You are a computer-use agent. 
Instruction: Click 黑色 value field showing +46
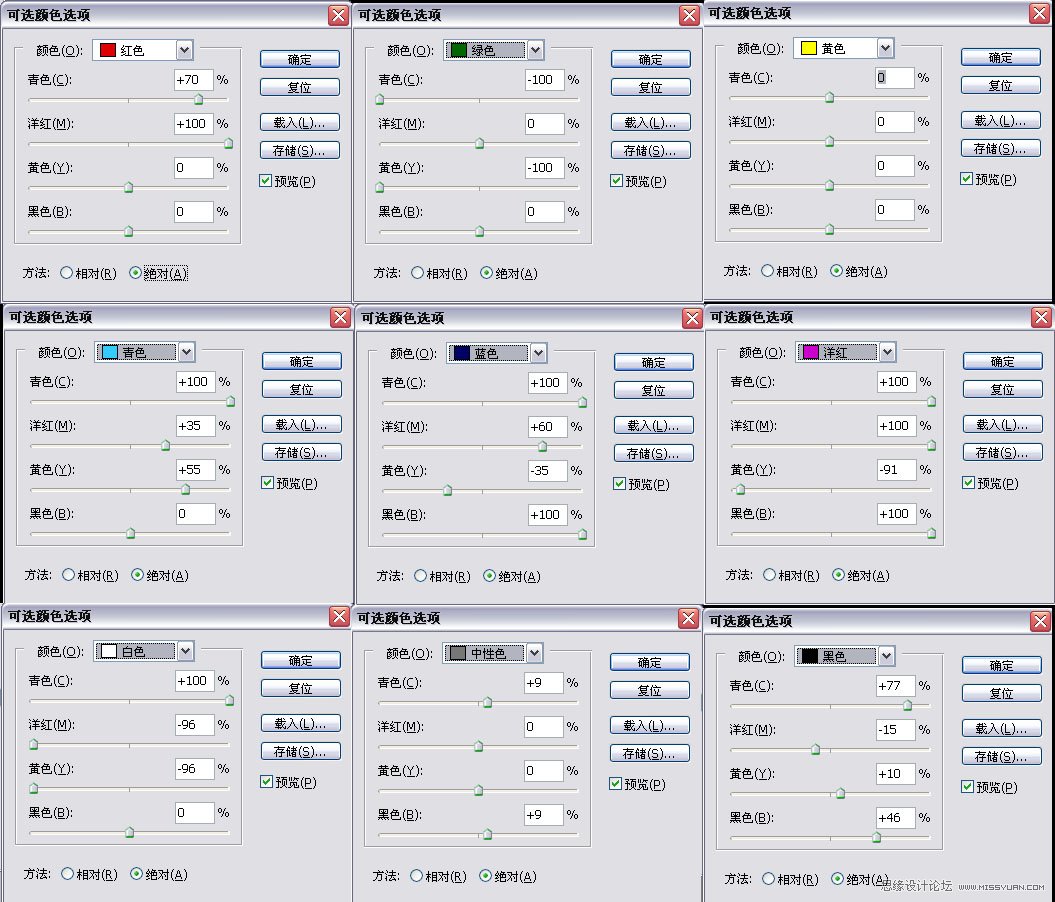coord(896,817)
